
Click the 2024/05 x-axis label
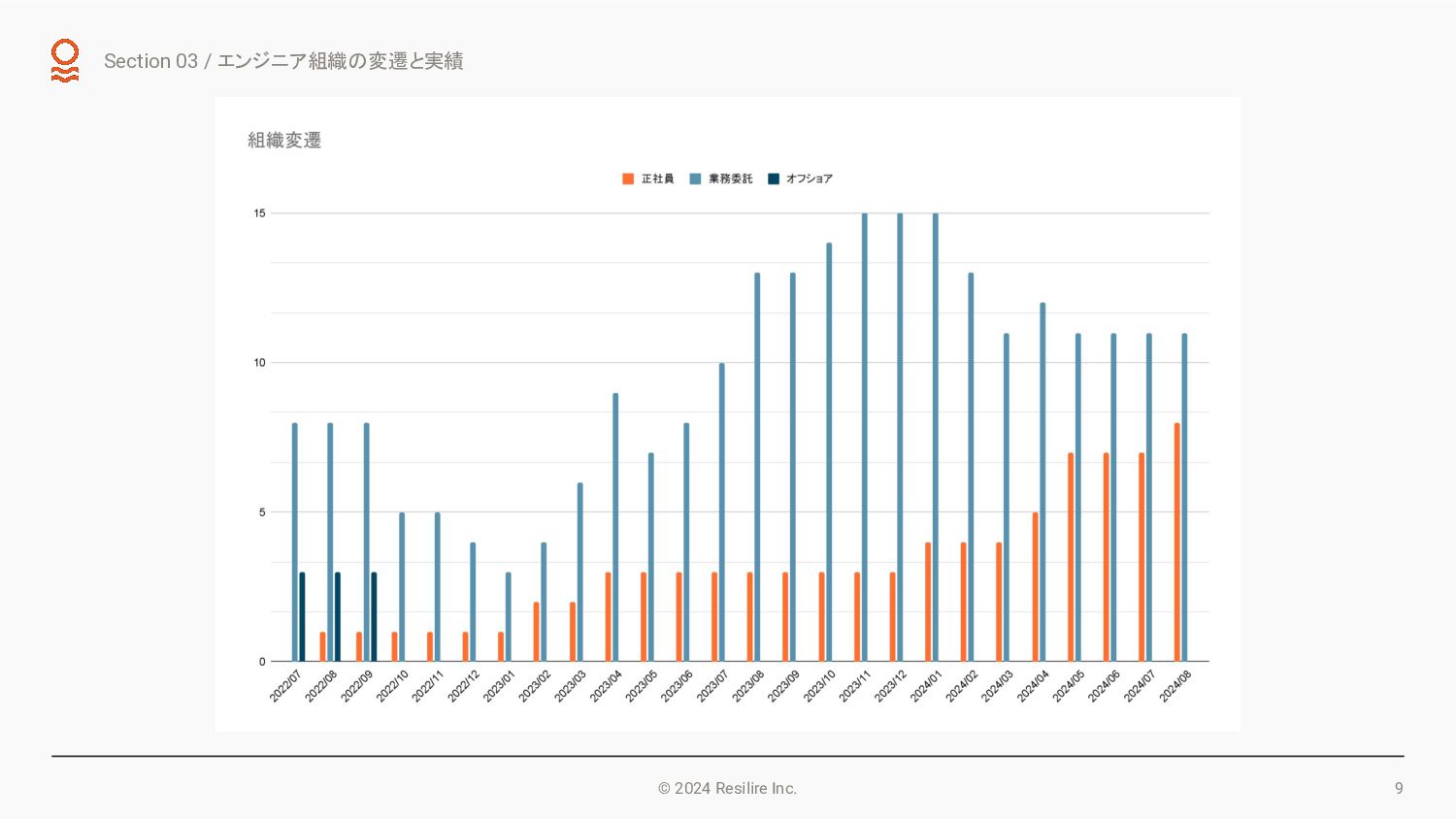1069,686
